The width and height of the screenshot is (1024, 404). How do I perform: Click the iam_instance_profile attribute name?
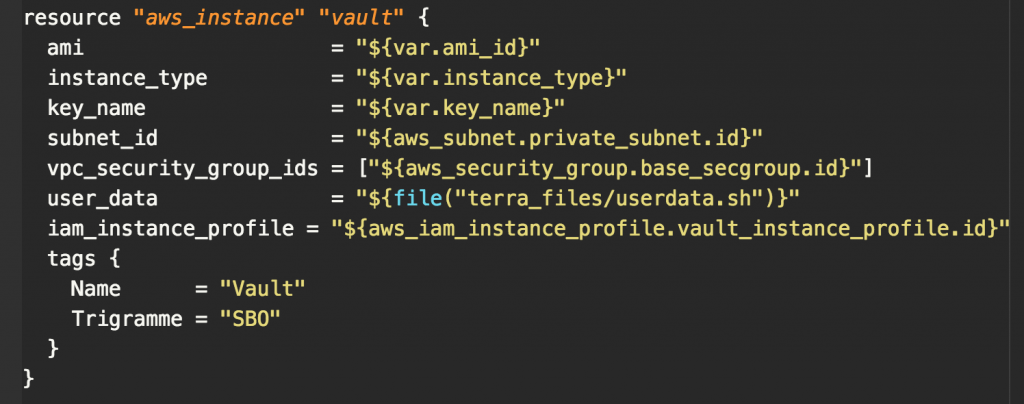pyautogui.click(x=169, y=228)
